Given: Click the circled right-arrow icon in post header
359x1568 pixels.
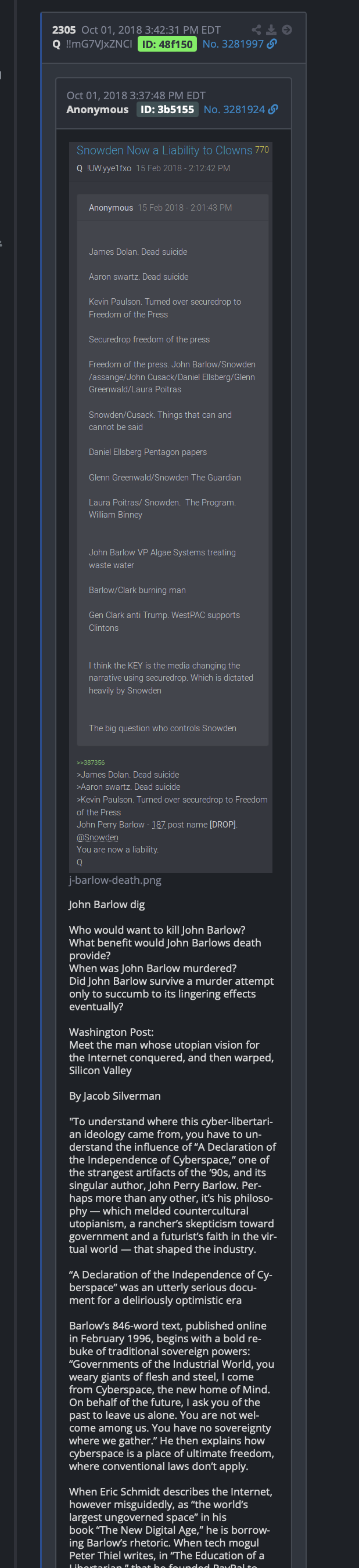Looking at the screenshot, I should point(287,30).
